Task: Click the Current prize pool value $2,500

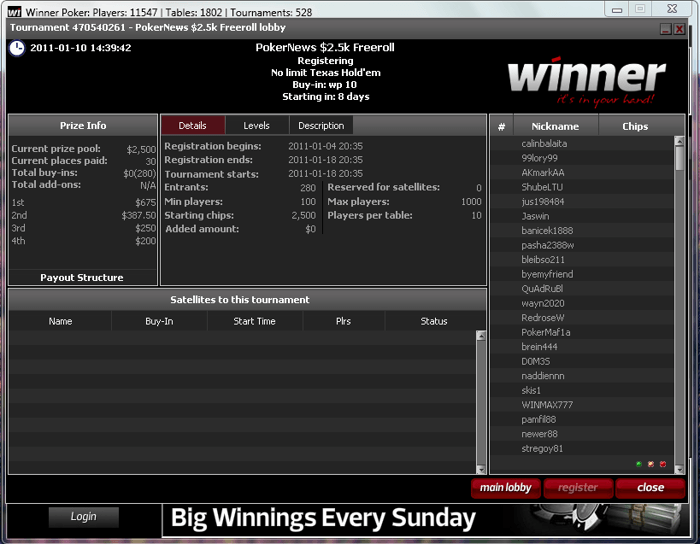Action: pos(141,149)
